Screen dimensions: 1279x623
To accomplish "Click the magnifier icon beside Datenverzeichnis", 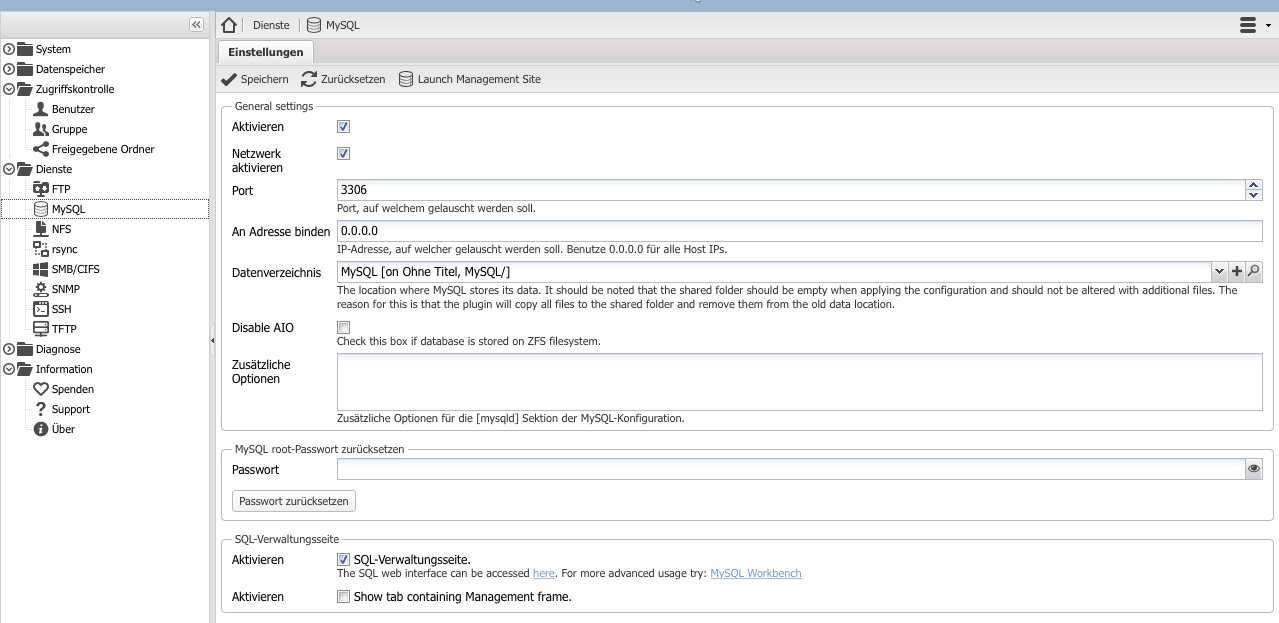I will pos(1254,271).
